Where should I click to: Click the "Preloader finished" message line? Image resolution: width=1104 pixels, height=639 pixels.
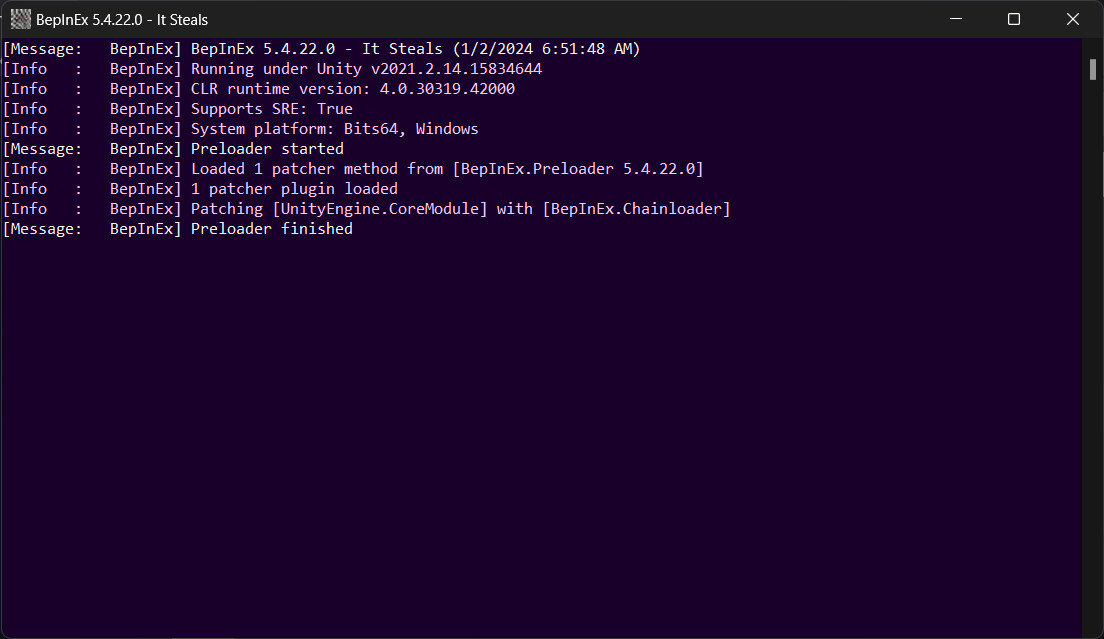(271, 229)
